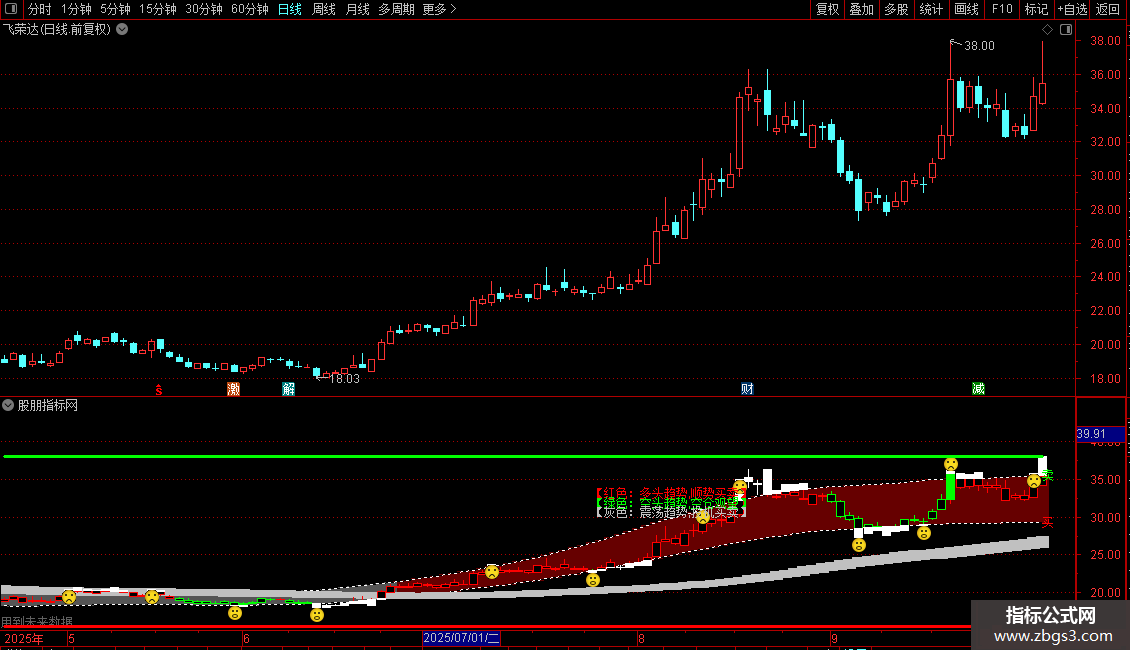Click the 28.00 price axis label

(x=1105, y=210)
